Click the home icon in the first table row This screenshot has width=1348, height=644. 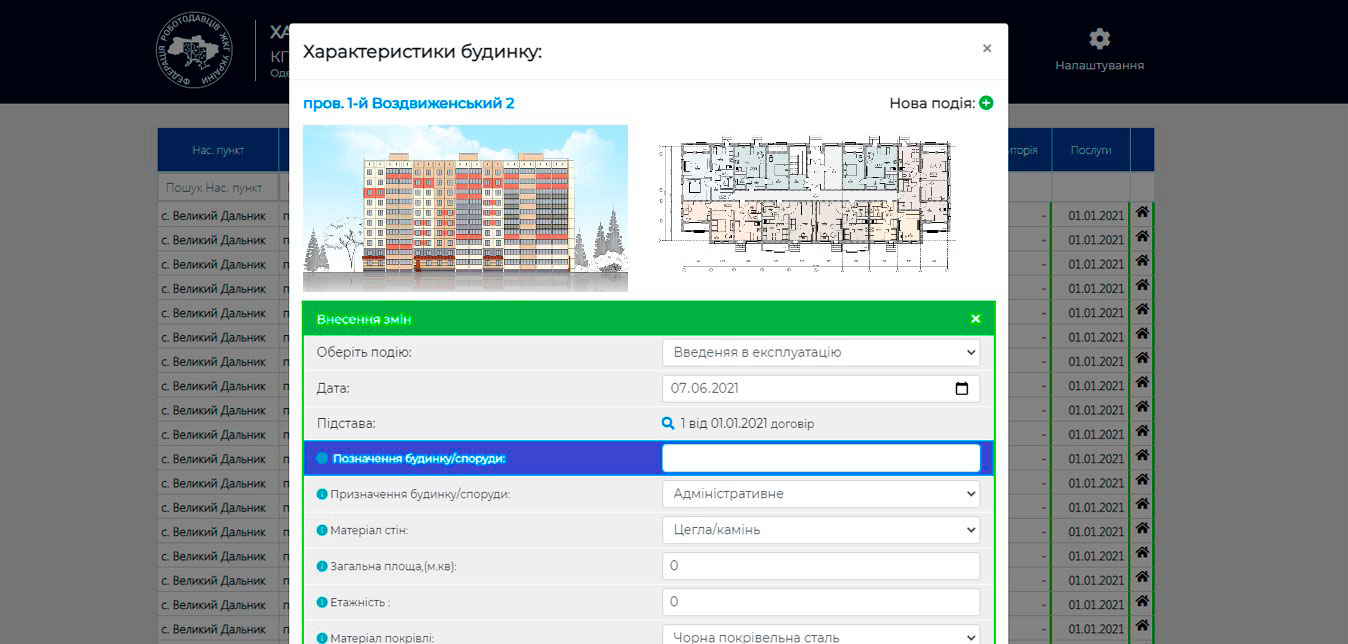pyautogui.click(x=1141, y=214)
